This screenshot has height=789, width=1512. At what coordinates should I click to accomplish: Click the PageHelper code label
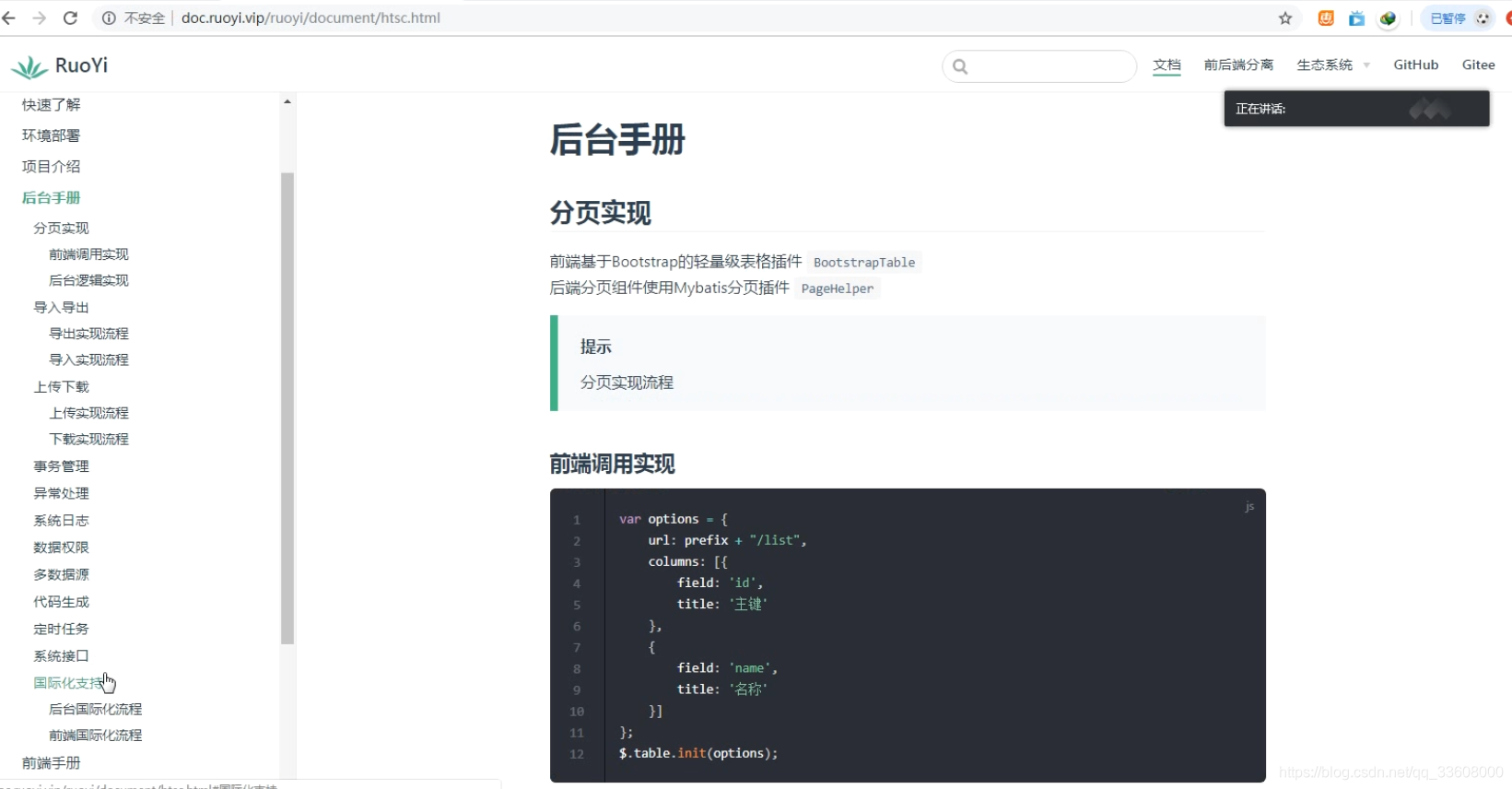click(x=838, y=289)
